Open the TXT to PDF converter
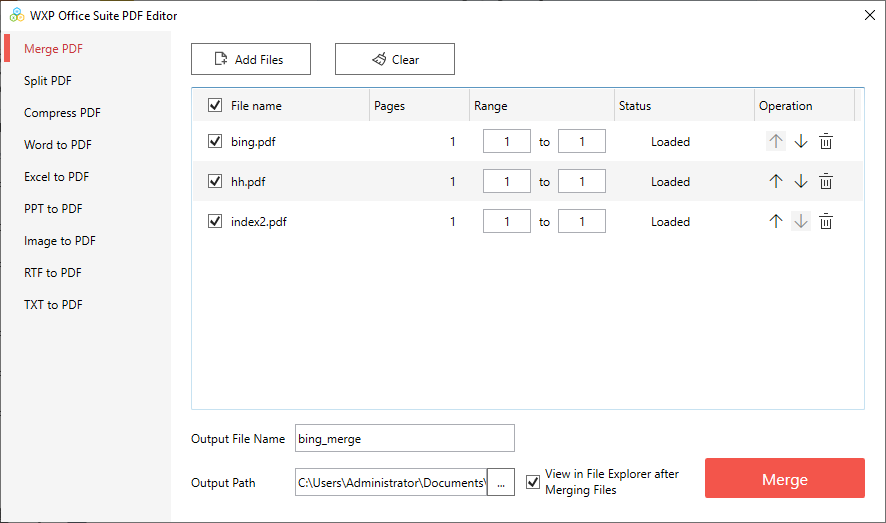This screenshot has height=523, width=886. [x=53, y=305]
